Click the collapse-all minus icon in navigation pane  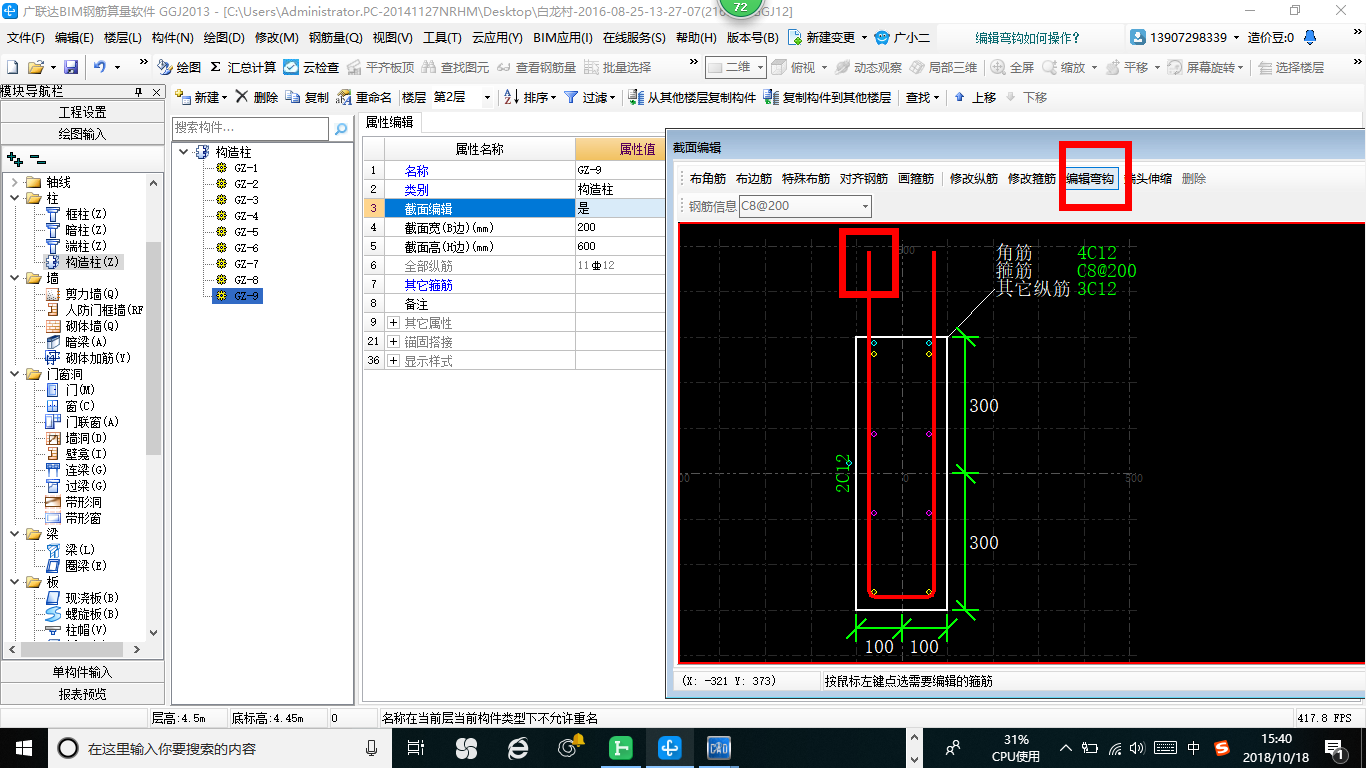37,158
